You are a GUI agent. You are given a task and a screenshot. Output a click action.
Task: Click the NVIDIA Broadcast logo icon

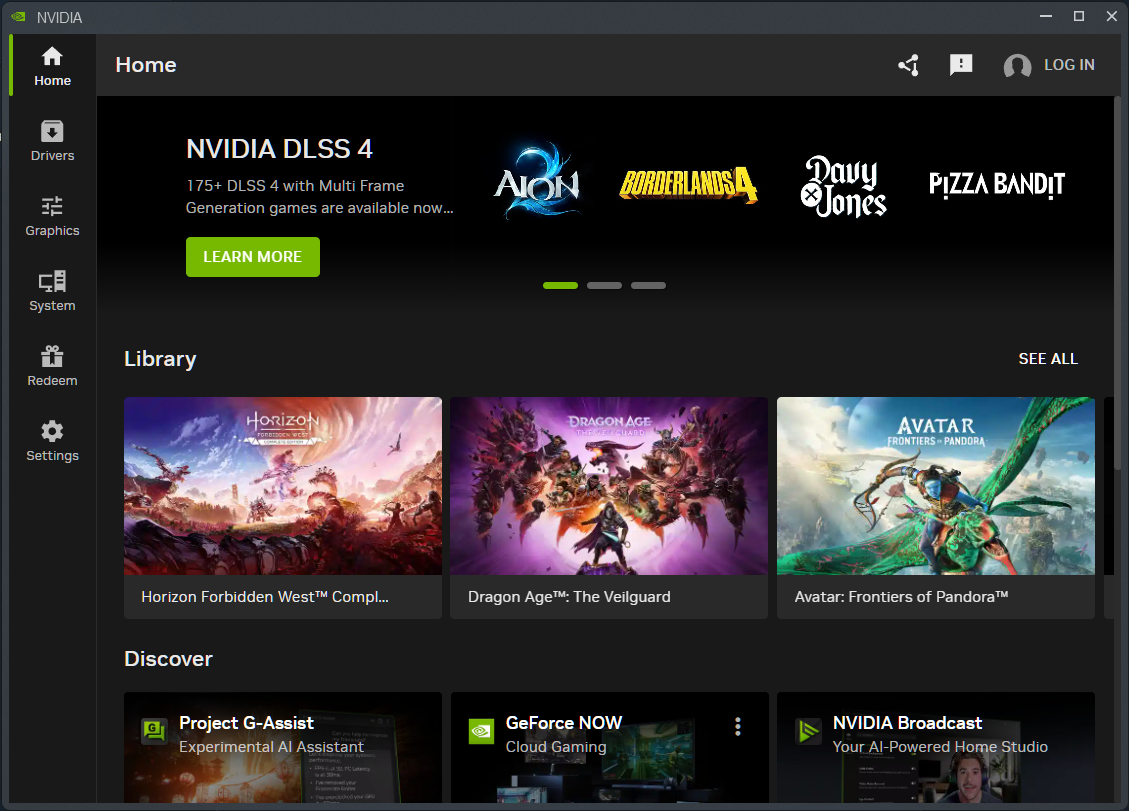808,732
